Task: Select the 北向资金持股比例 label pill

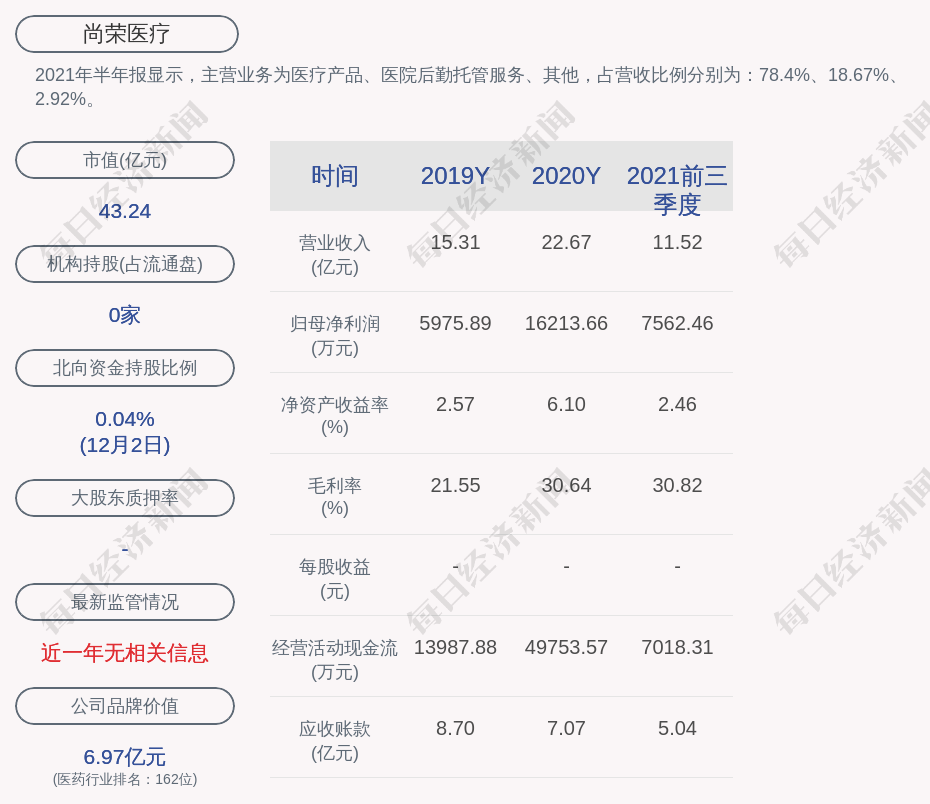Action: (x=125, y=368)
